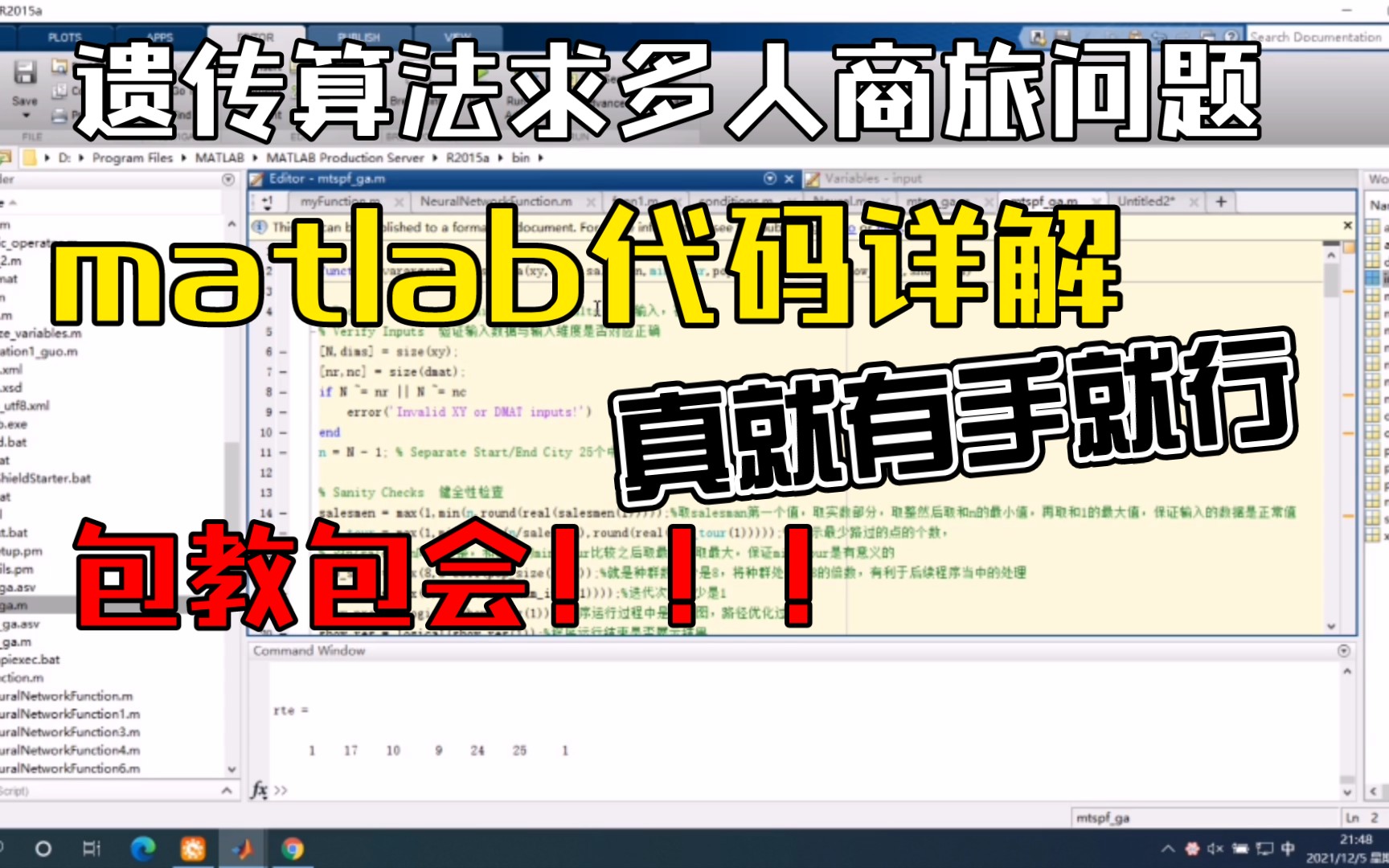Click the mtspf_ga status bar entry
Viewport: 1389px width, 868px height.
pos(1103,817)
